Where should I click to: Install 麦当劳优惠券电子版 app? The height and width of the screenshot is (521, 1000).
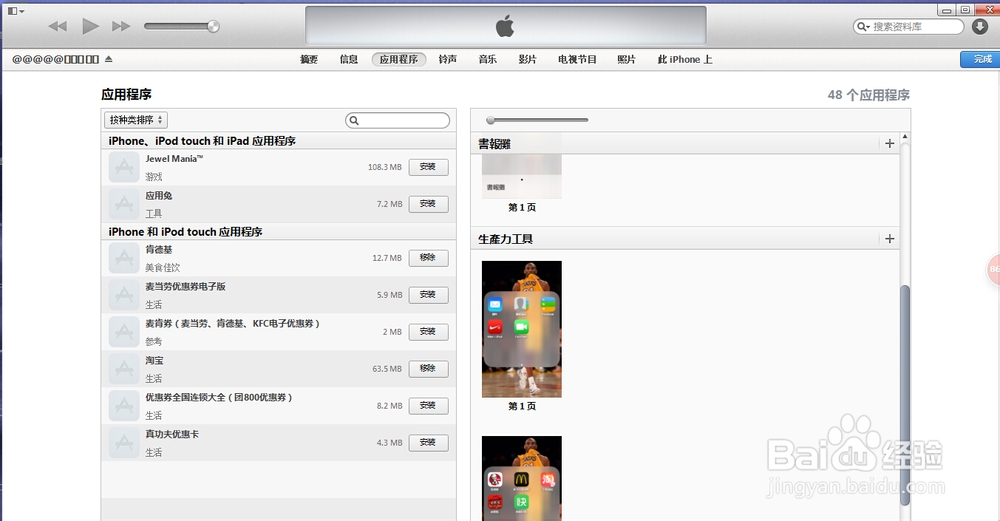[x=428, y=295]
